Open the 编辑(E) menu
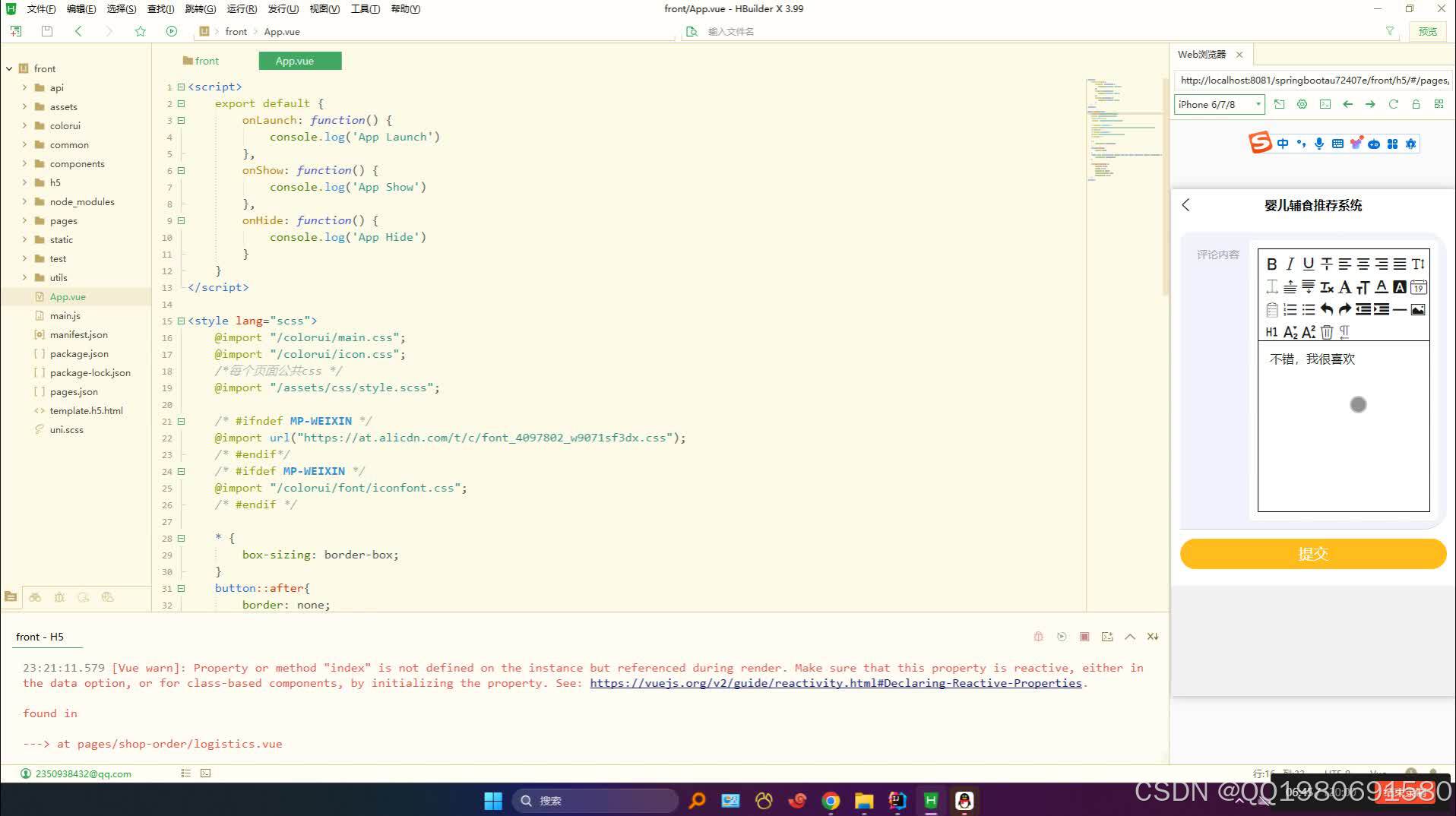Screen dimensions: 1456x816 (x=81, y=9)
